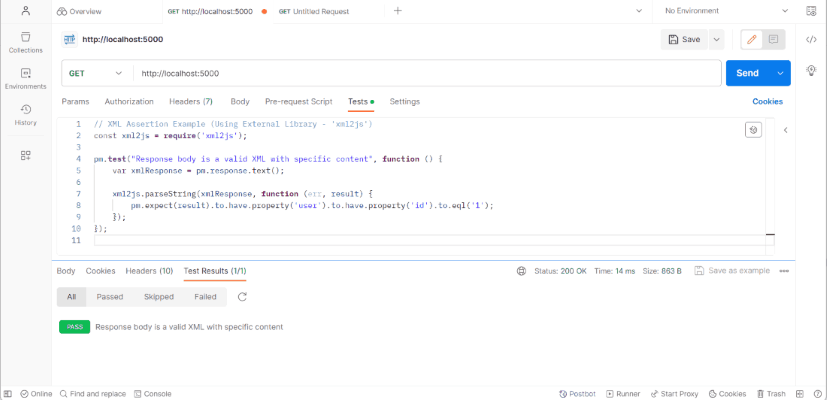The image size is (827, 400).
Task: Filter test results by Failed
Action: click(205, 297)
